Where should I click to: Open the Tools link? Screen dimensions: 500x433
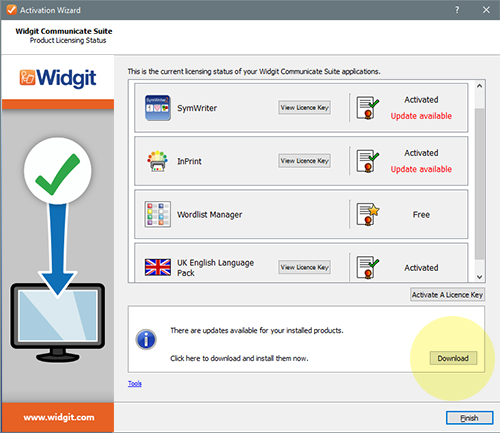coord(135,384)
